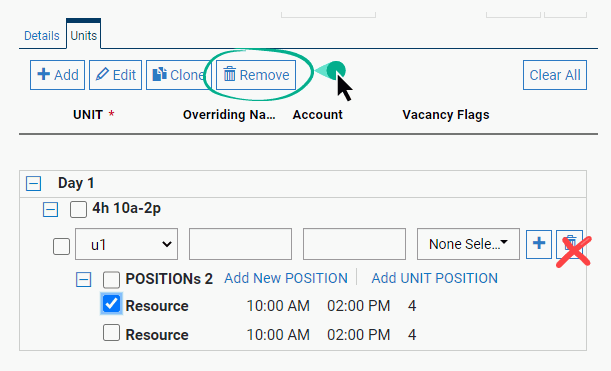Check the 4h 10a-2p shift checkbox

[78, 210]
